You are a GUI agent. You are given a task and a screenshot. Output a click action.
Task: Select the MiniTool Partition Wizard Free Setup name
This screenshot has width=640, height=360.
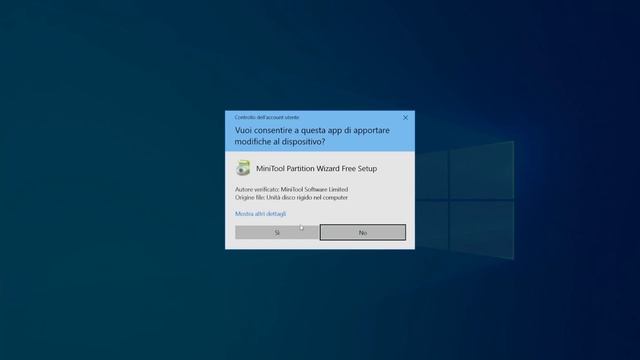point(316,169)
